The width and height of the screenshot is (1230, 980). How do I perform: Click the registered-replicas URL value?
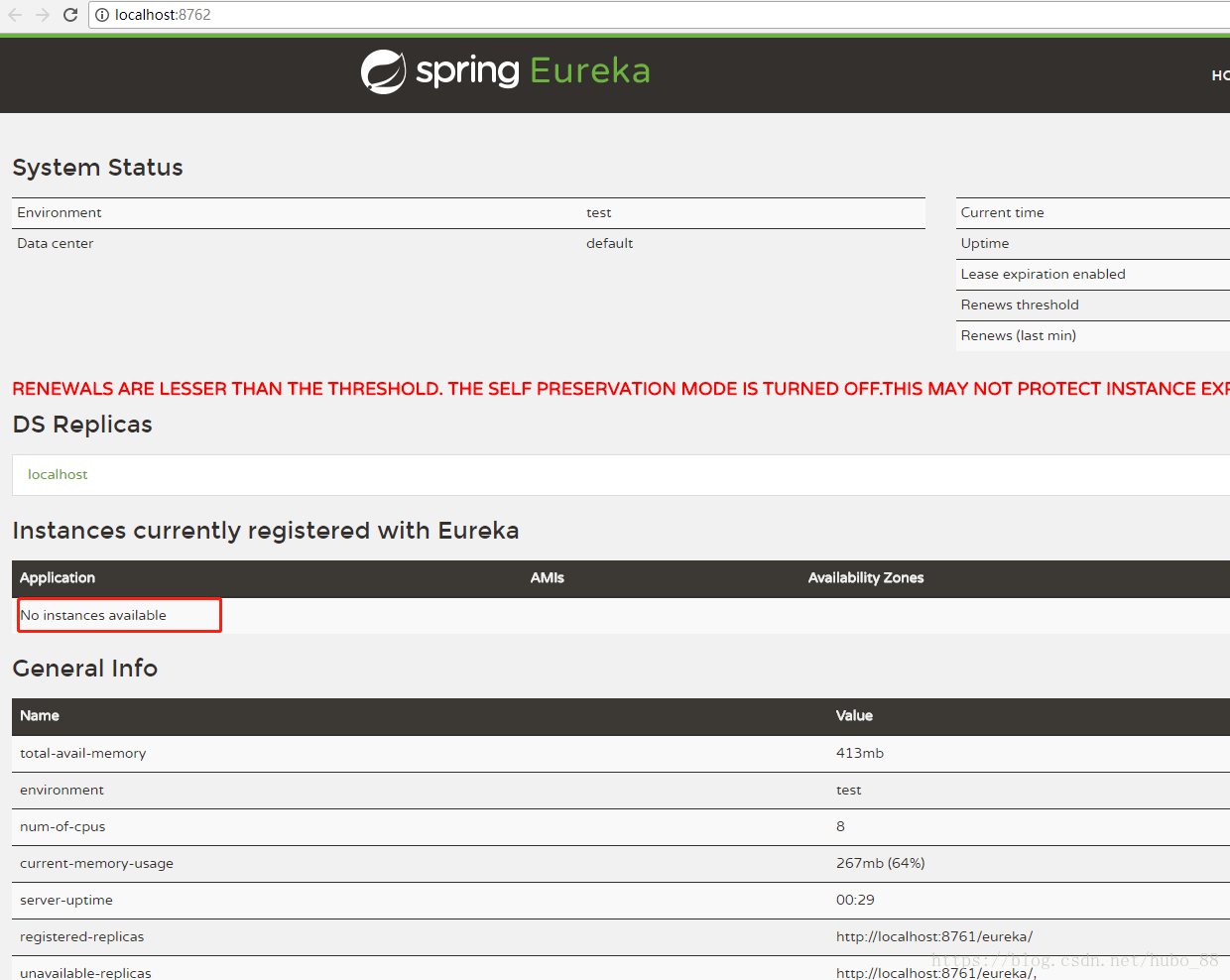coord(933,937)
